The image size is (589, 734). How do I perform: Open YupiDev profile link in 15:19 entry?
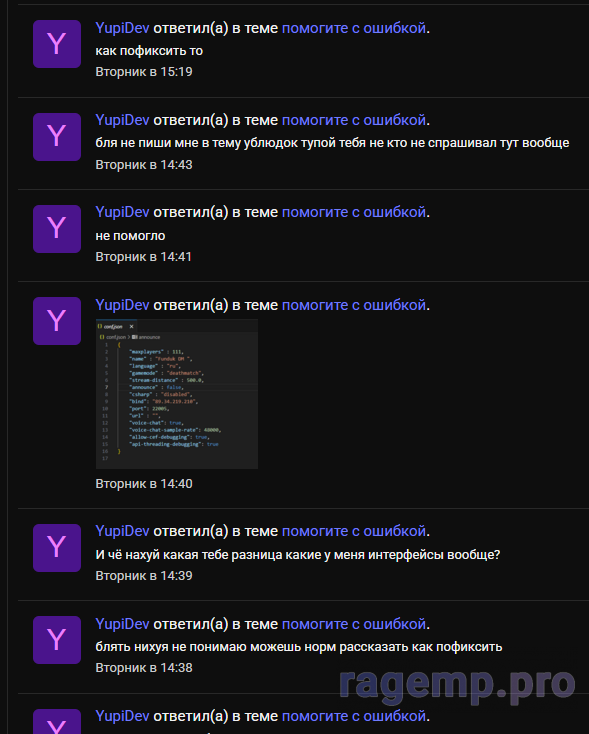122,28
